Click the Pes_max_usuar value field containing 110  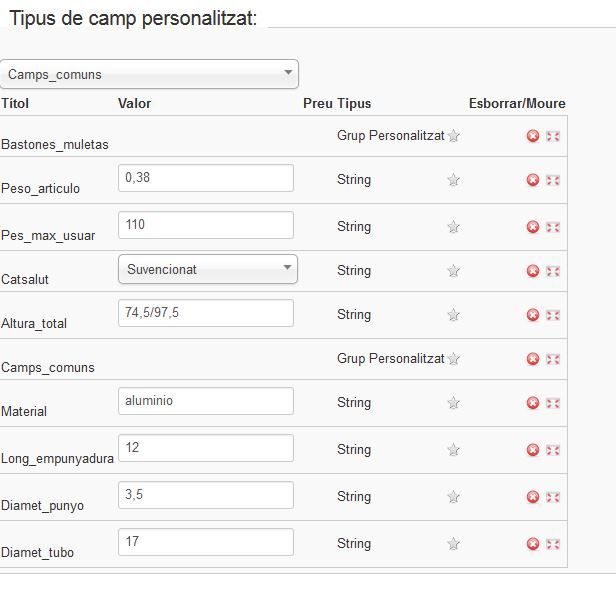point(206,225)
